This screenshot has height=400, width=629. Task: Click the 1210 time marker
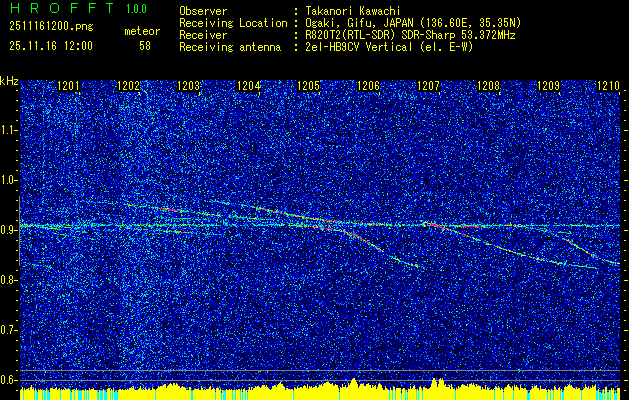(609, 85)
